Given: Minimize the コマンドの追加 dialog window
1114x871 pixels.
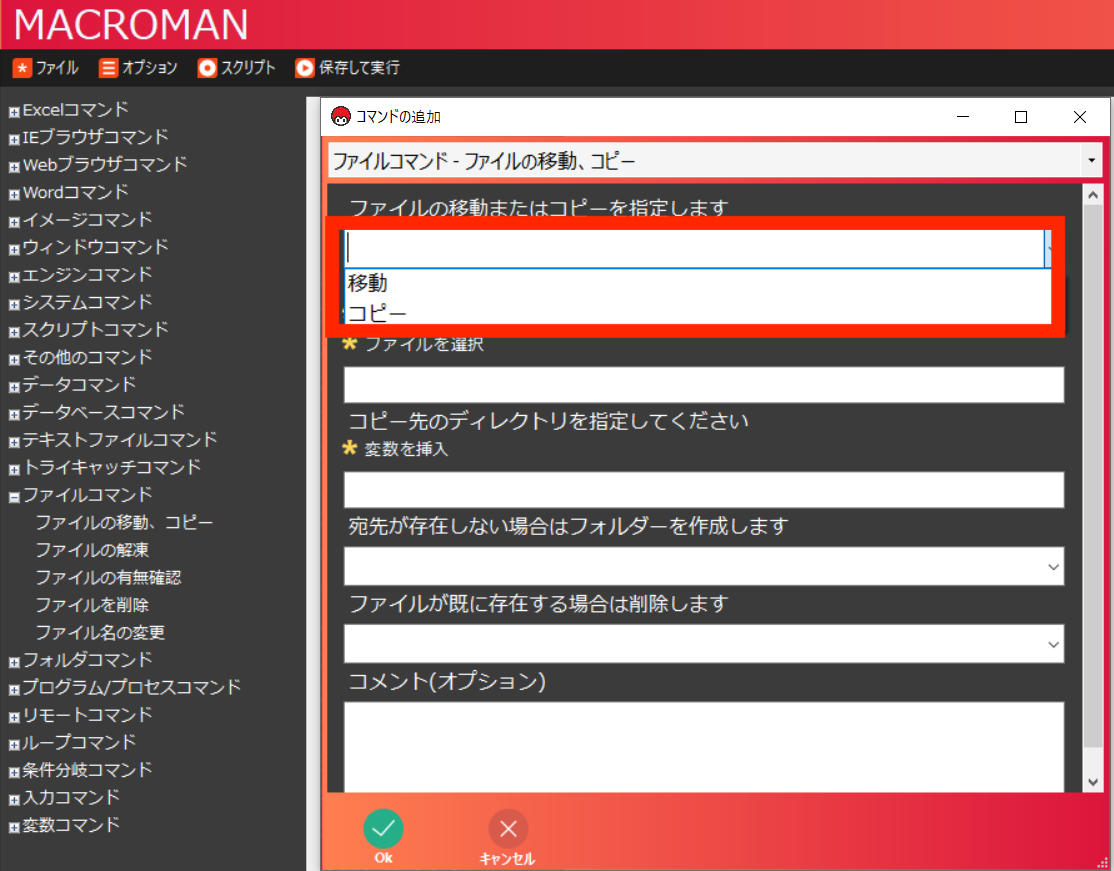Looking at the screenshot, I should click(963, 117).
